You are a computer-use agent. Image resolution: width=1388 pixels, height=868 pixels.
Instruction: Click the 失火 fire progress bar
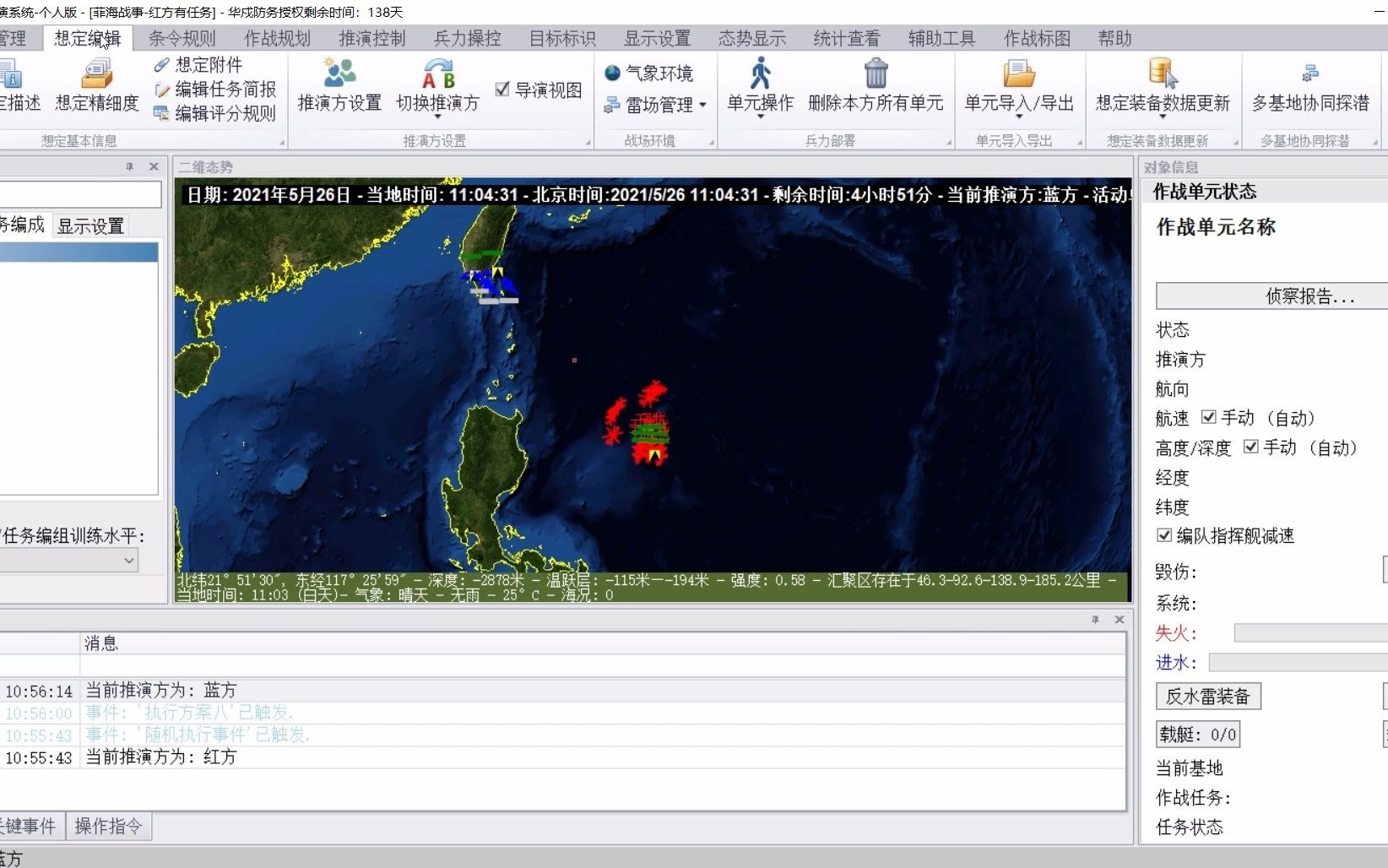[1310, 632]
